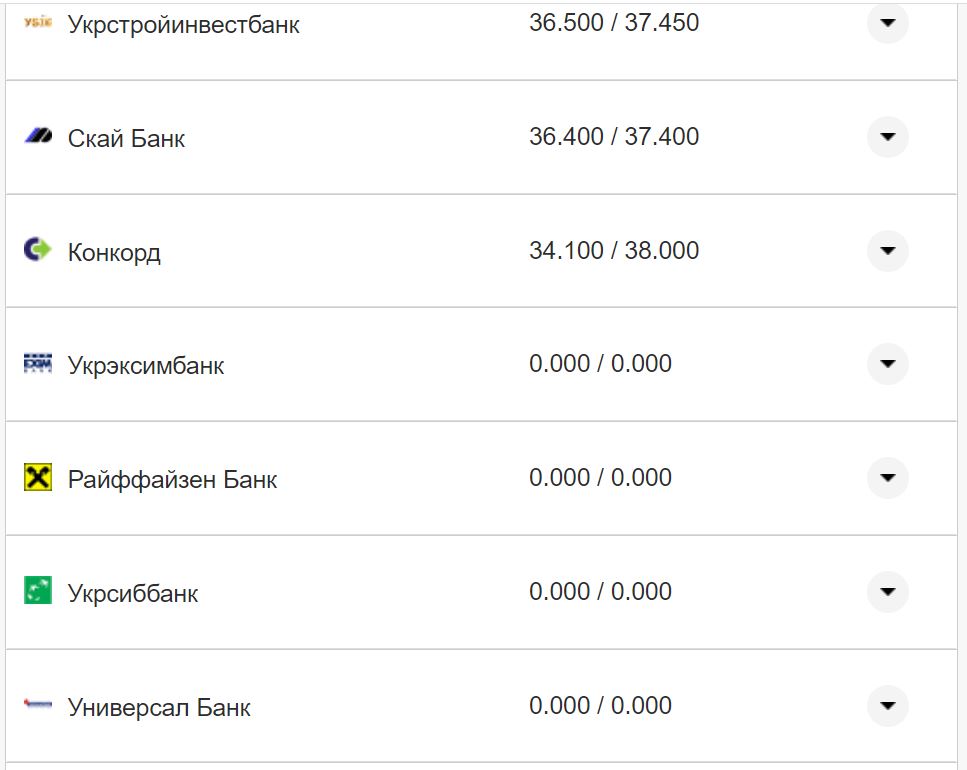Select the green Конкорд bank icon
Screen dimensions: 967x770
(37, 251)
